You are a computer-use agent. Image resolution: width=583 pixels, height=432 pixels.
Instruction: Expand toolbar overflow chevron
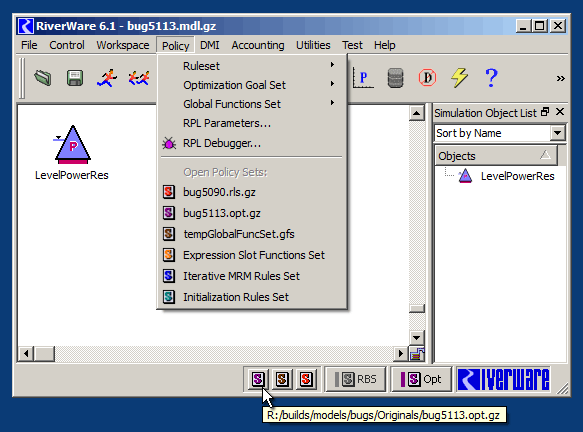click(560, 78)
